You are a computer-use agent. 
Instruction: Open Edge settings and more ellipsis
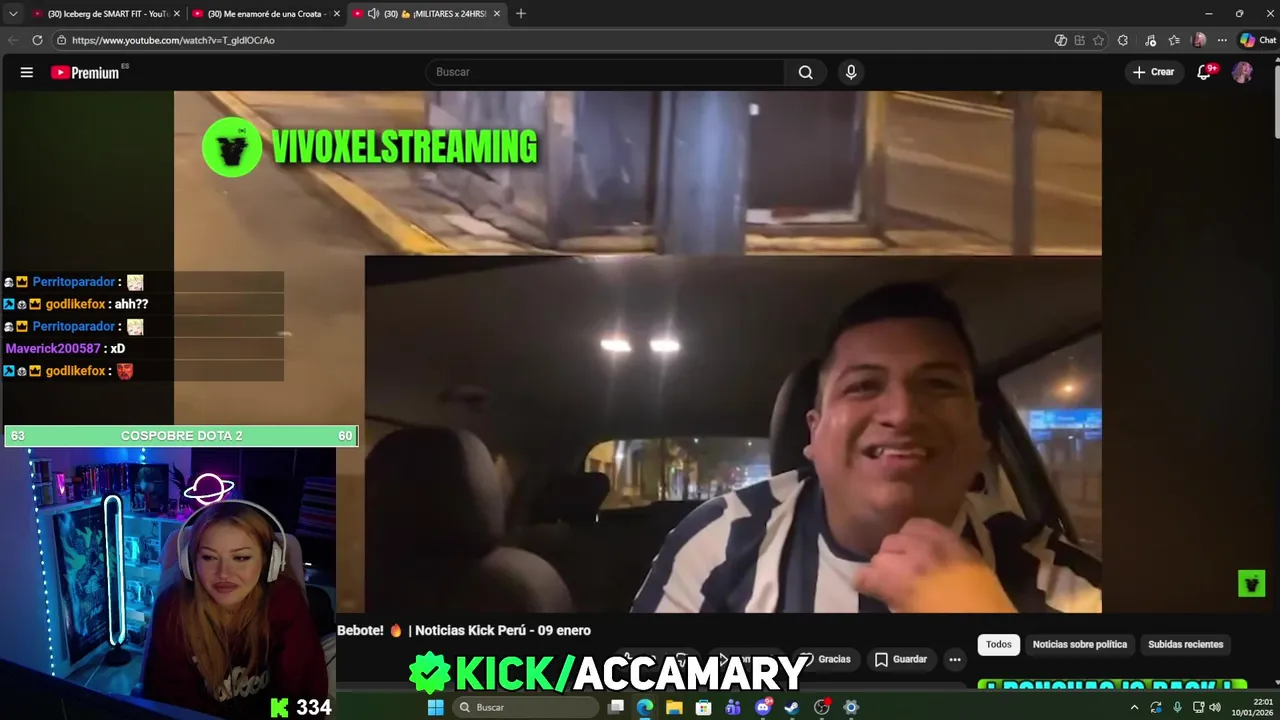pos(1222,40)
